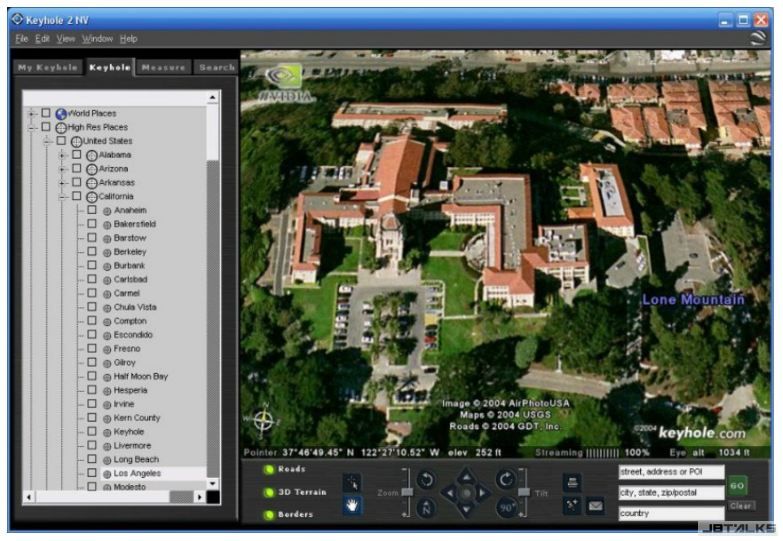
Task: Pan the map up with the up arrow
Action: pos(466,477)
